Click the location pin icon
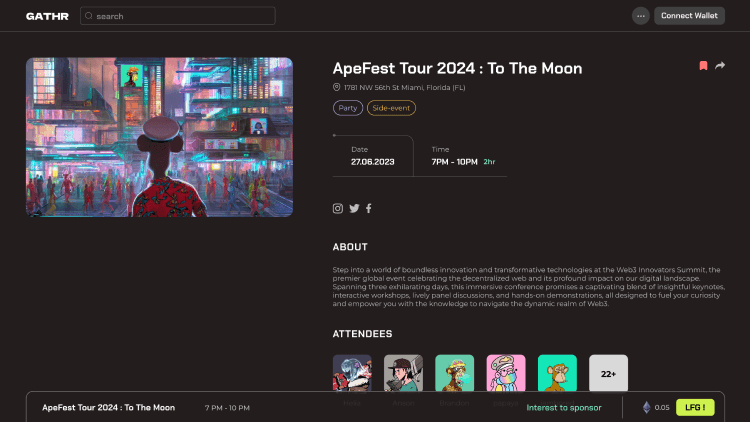The image size is (750, 422). [x=337, y=88]
